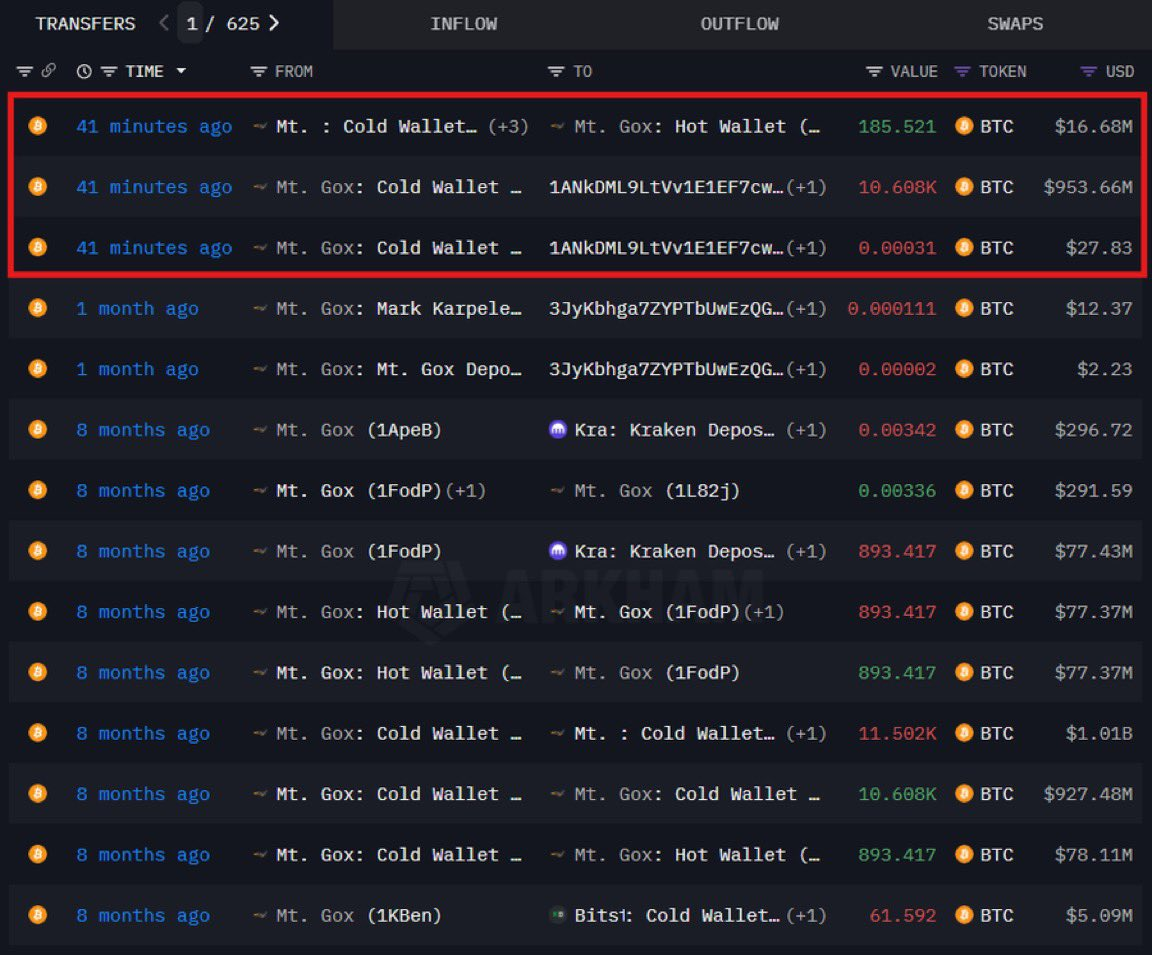
Task: Click the filter icon beside the VALUE header
Action: pos(874,72)
